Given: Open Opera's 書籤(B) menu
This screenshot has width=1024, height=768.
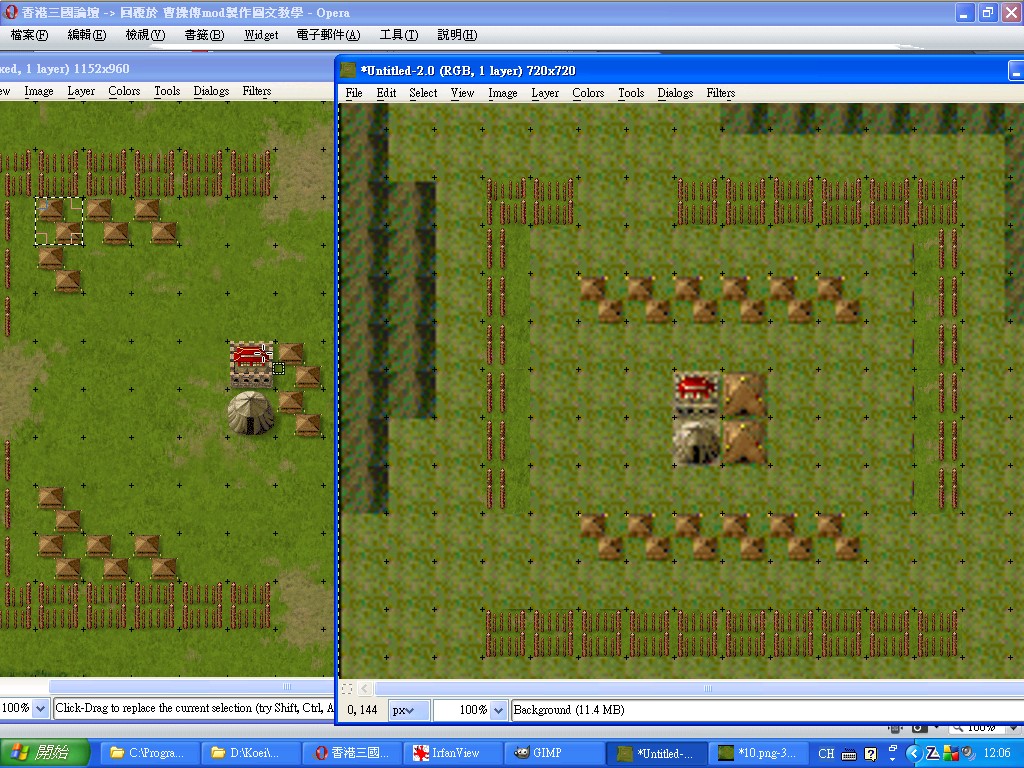Looking at the screenshot, I should (x=204, y=35).
